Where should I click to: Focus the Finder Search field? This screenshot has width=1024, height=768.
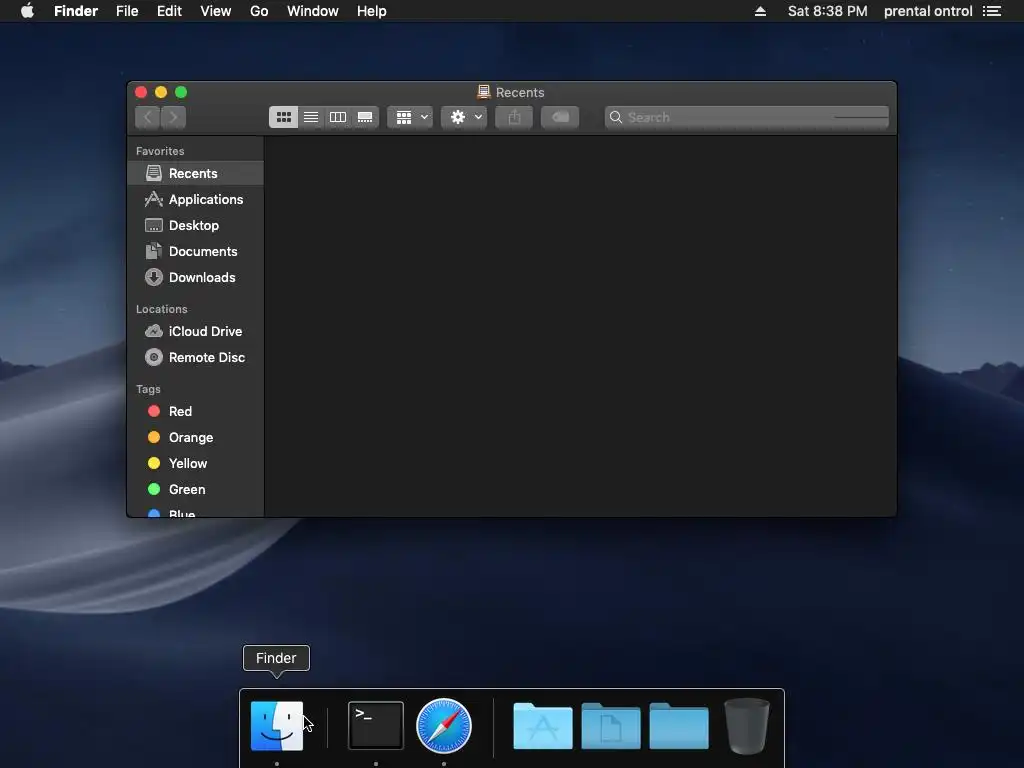(x=746, y=117)
